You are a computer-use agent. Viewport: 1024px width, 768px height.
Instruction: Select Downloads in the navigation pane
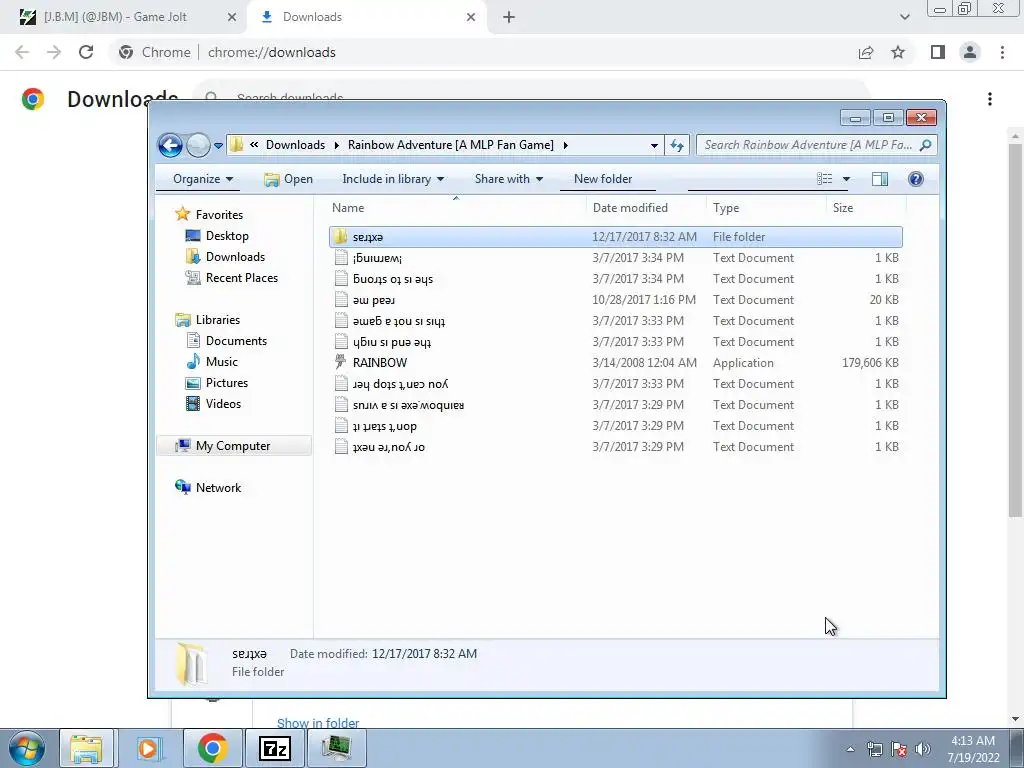[x=225, y=257]
